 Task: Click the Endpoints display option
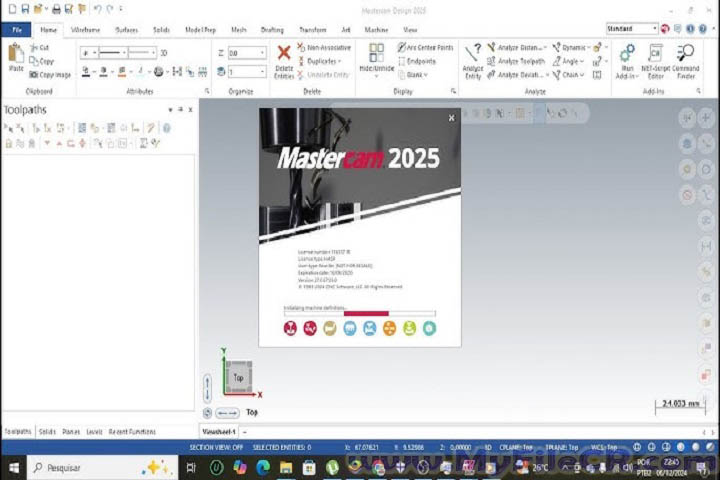[417, 61]
